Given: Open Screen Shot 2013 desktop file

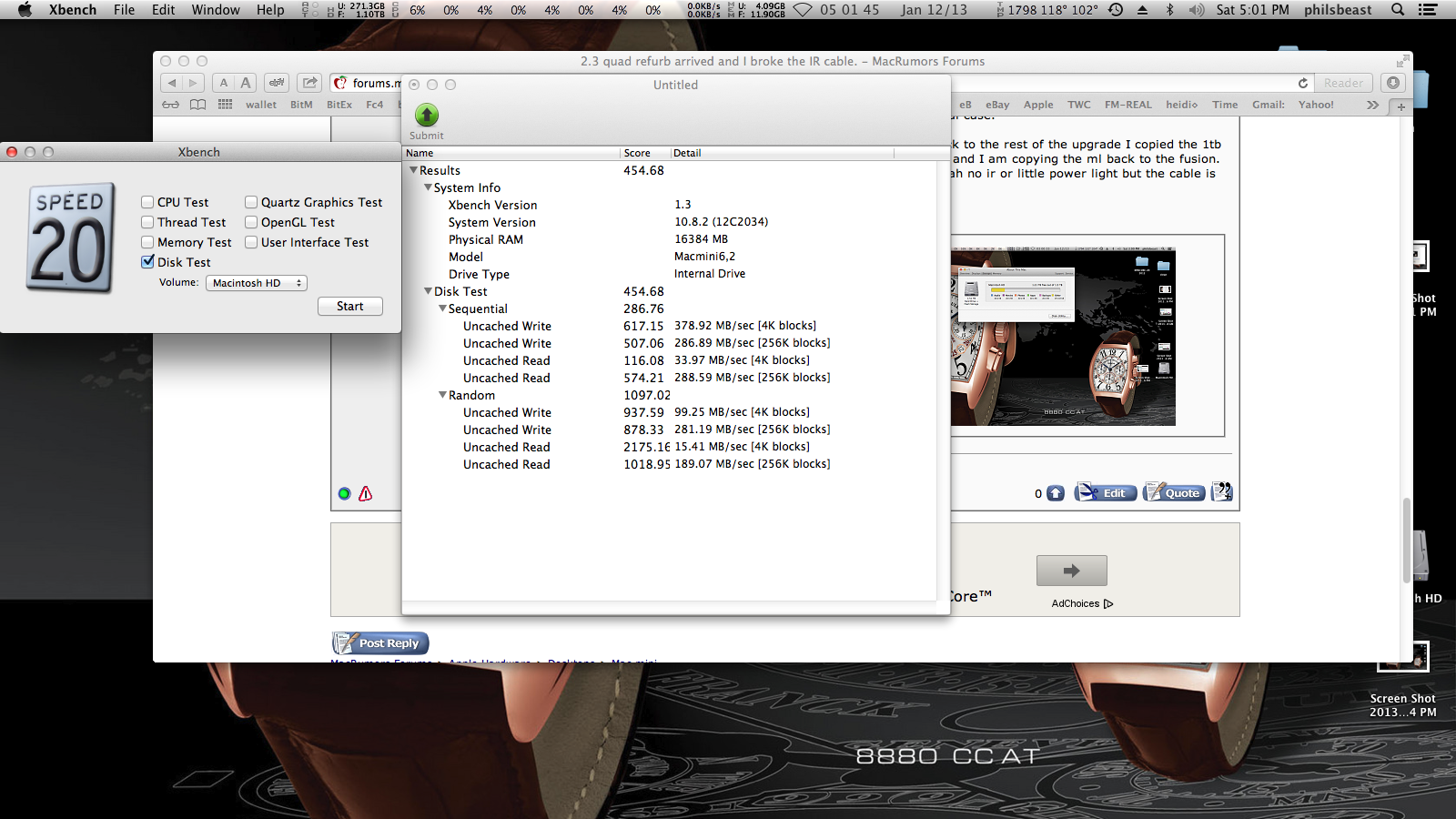Looking at the screenshot, I should [1402, 680].
